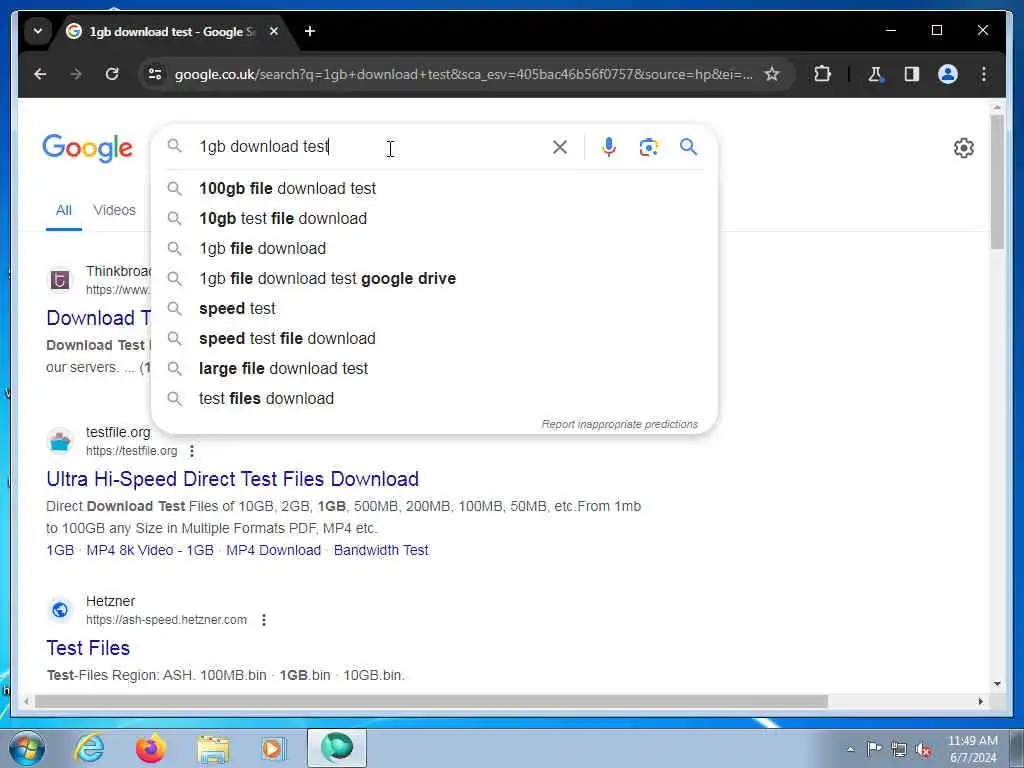Click the Thinkbroadband site favicon
The width and height of the screenshot is (1024, 768).
pos(60,281)
